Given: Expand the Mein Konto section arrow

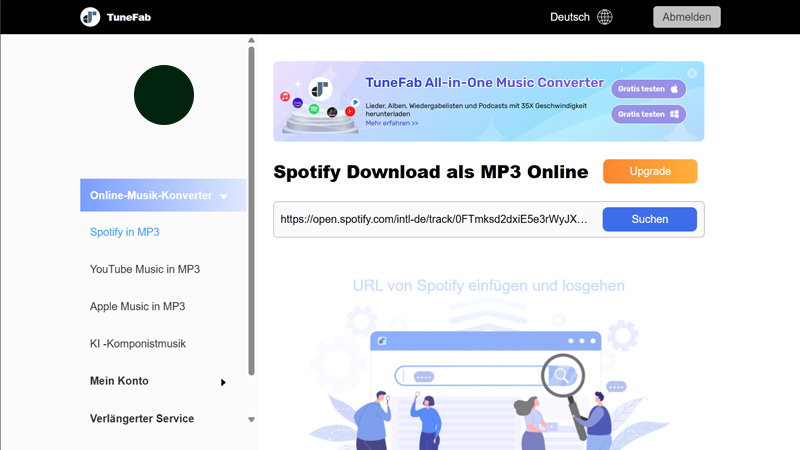Looking at the screenshot, I should click(x=223, y=382).
